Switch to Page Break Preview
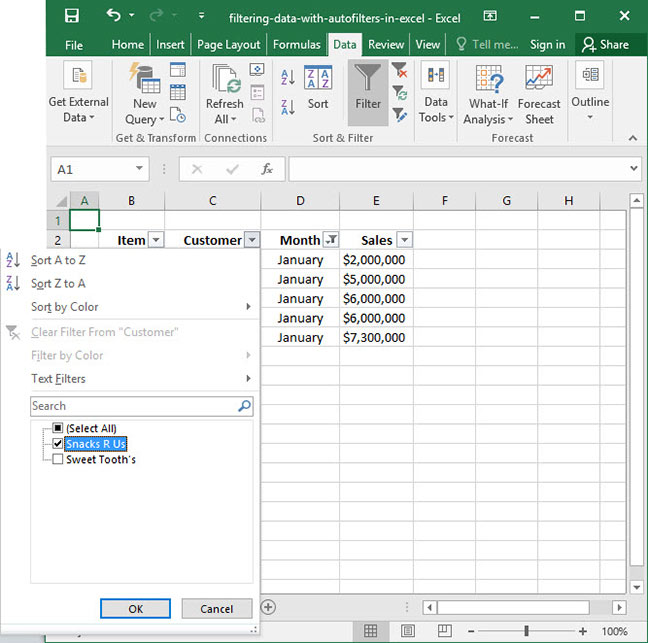648x643 pixels. click(x=445, y=631)
